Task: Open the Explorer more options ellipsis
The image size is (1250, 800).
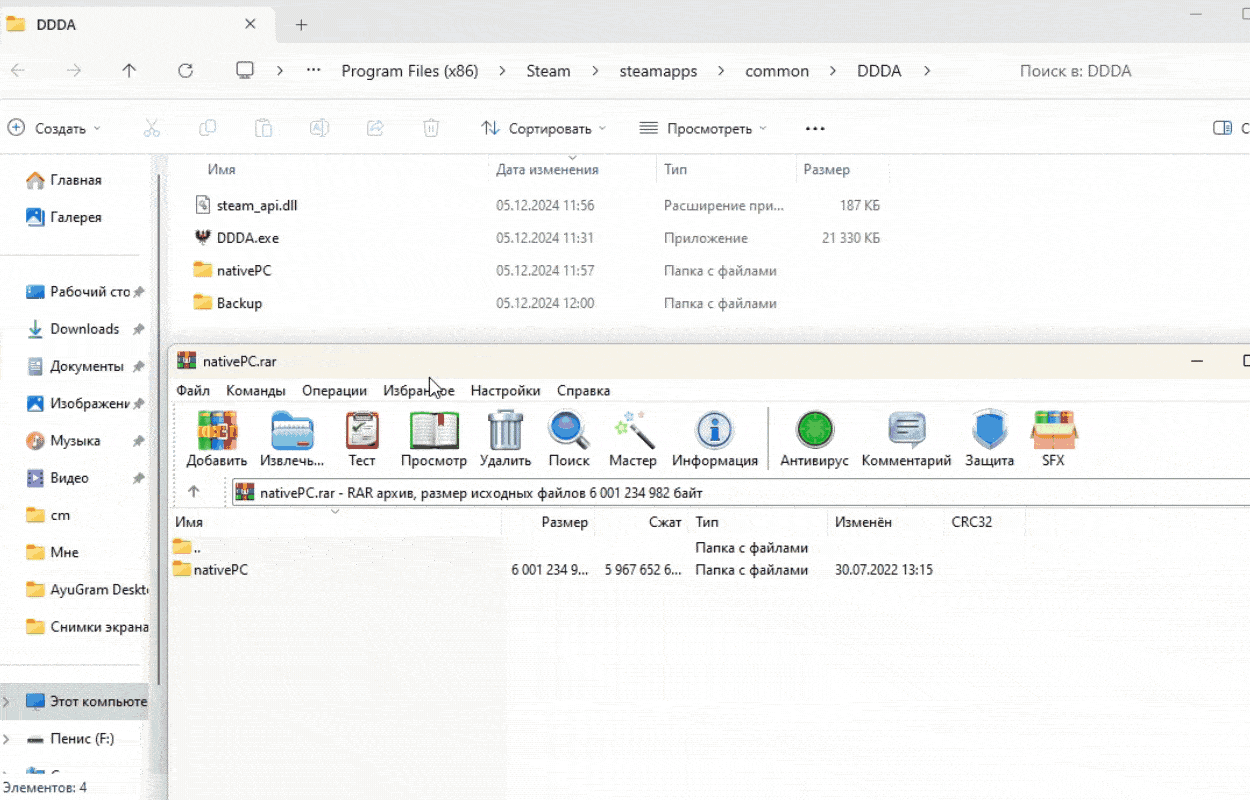Action: pos(815,129)
